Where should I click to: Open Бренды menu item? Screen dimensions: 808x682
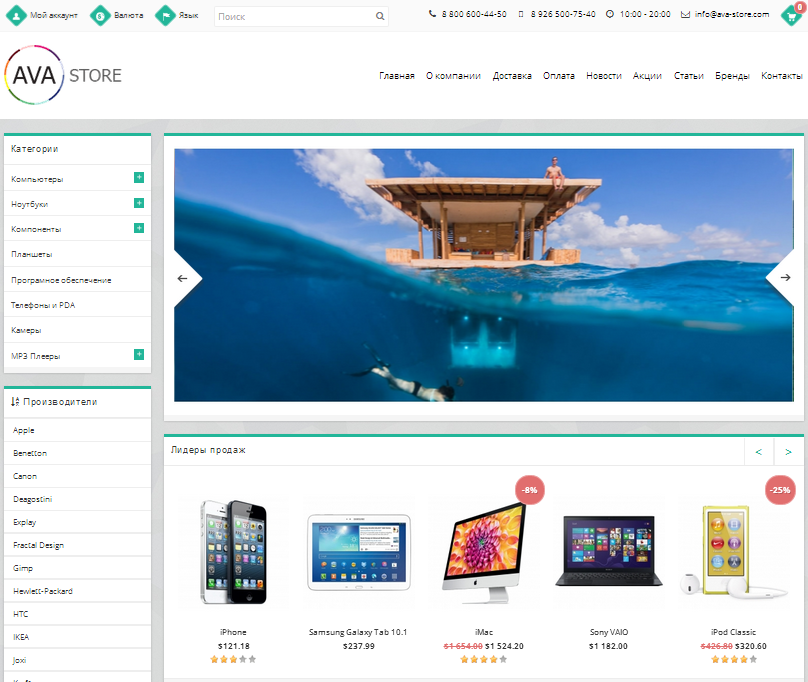tap(732, 76)
